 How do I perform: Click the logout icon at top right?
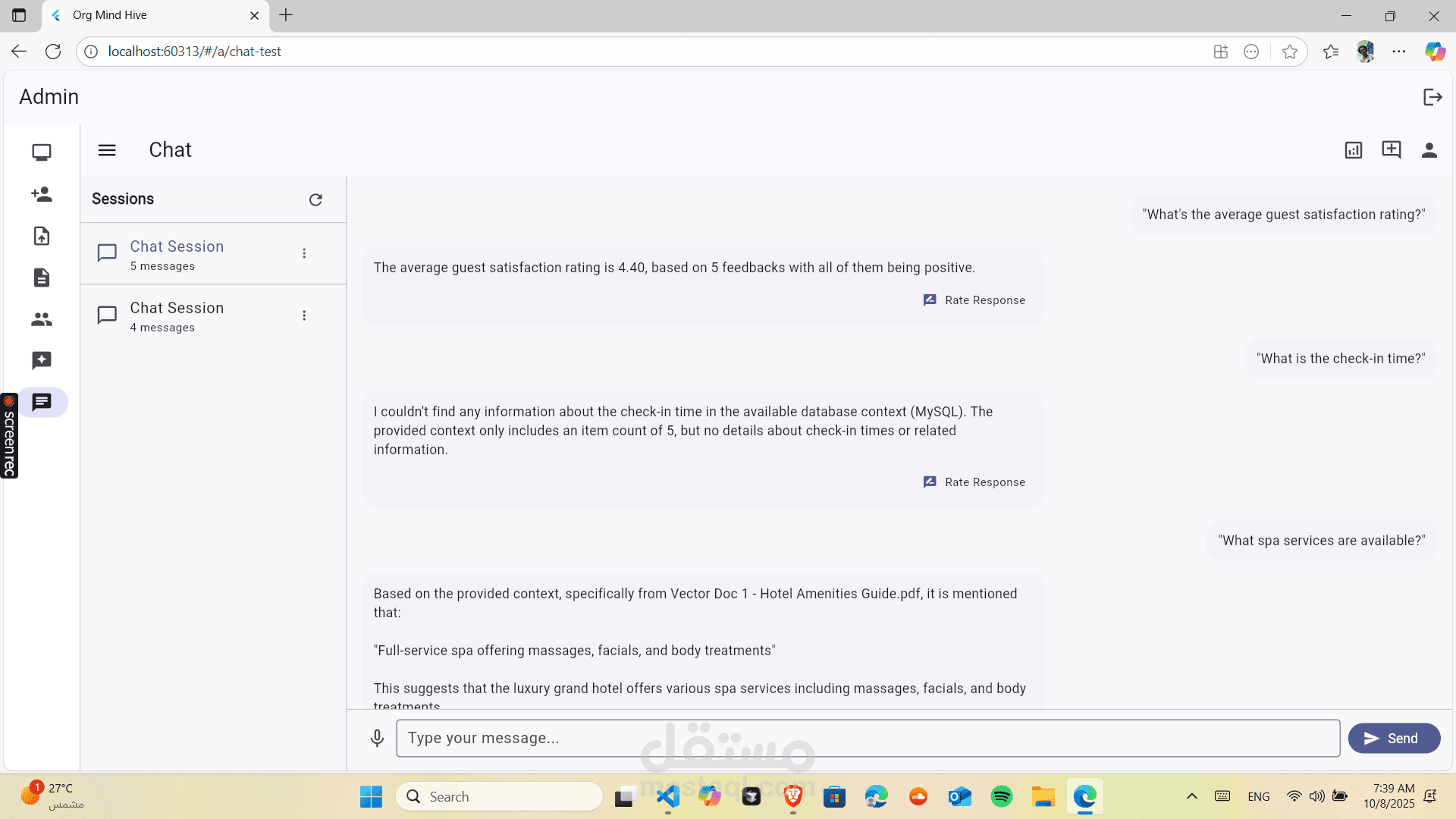1432,97
